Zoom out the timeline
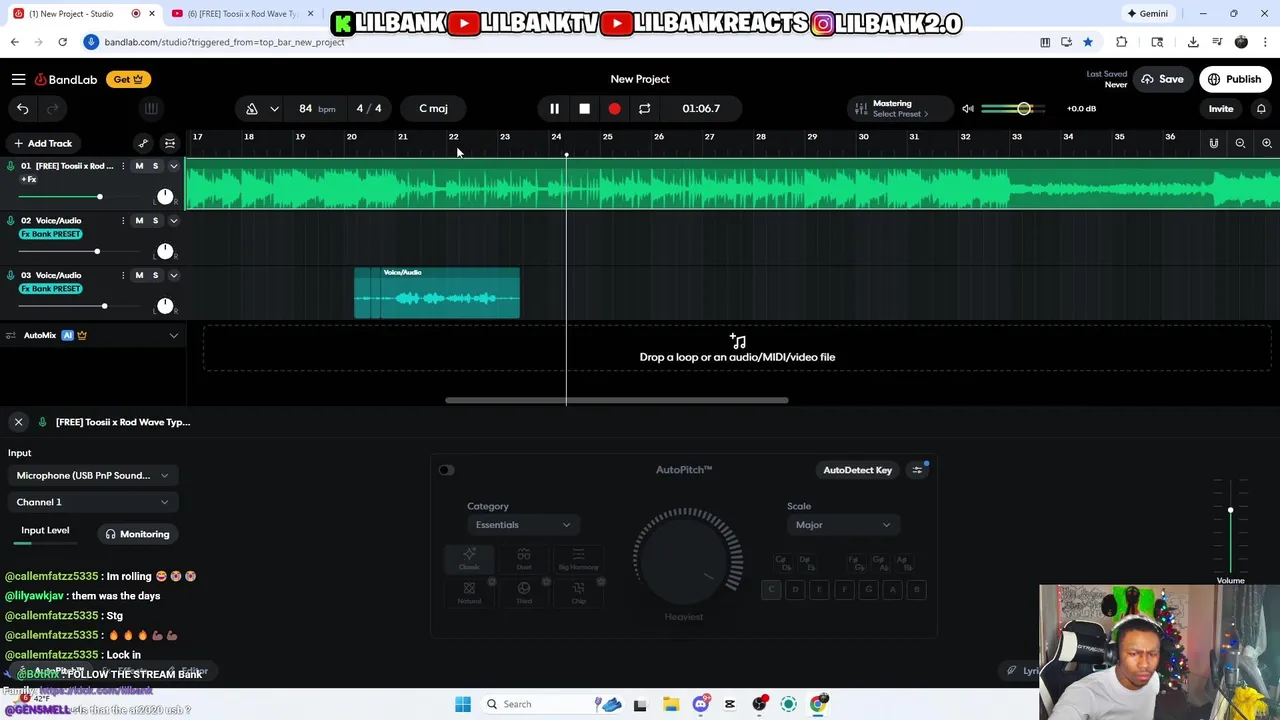The width and height of the screenshot is (1280, 720). [1240, 143]
